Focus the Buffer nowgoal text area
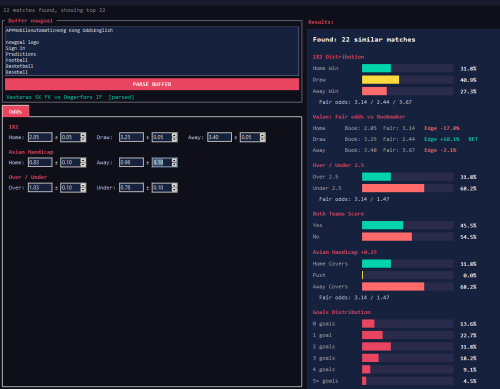Viewport: 500px width, 389px height. point(152,51)
